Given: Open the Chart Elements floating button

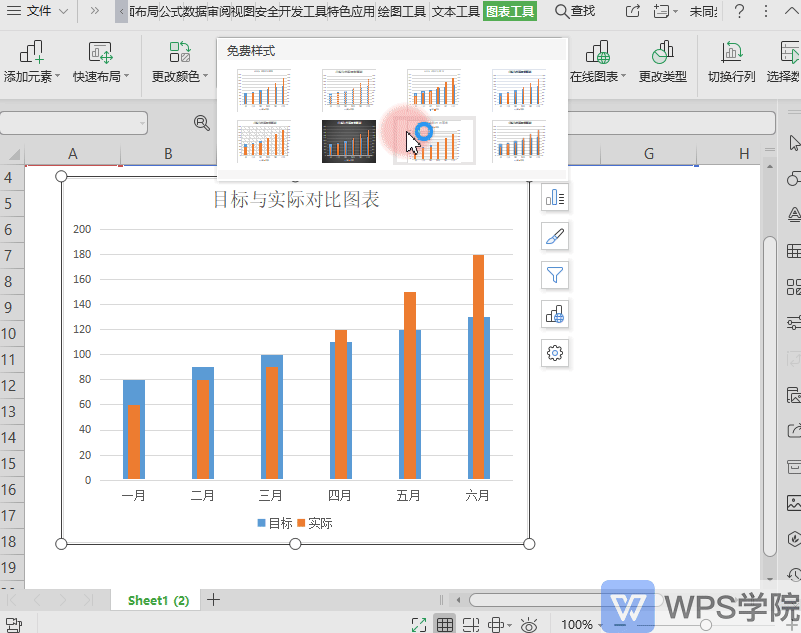Looking at the screenshot, I should pos(555,198).
